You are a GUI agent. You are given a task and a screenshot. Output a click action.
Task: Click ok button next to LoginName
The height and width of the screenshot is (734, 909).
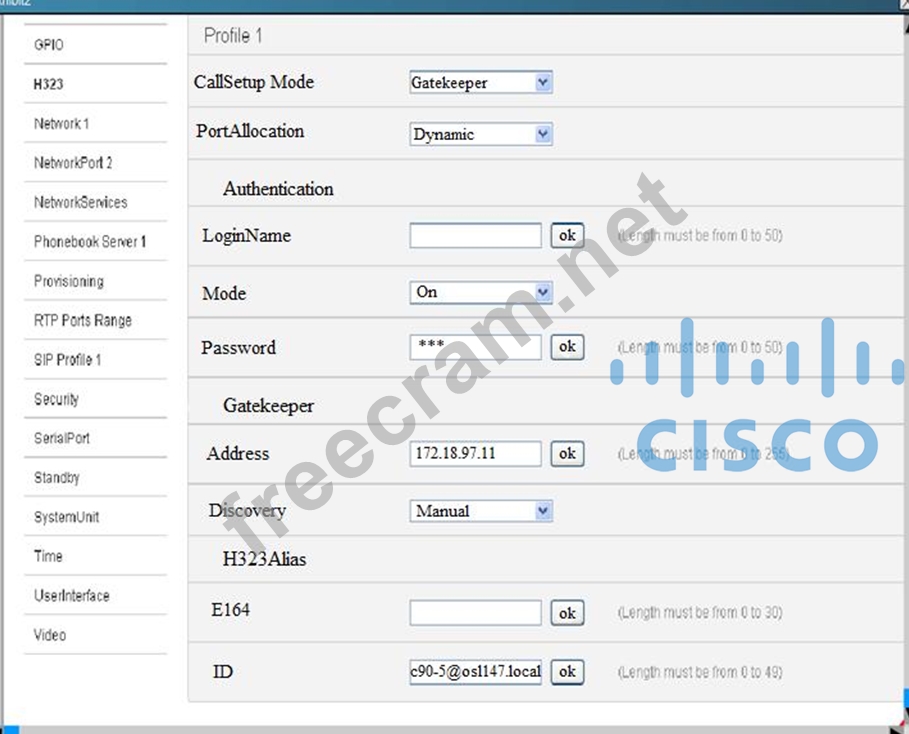[567, 236]
